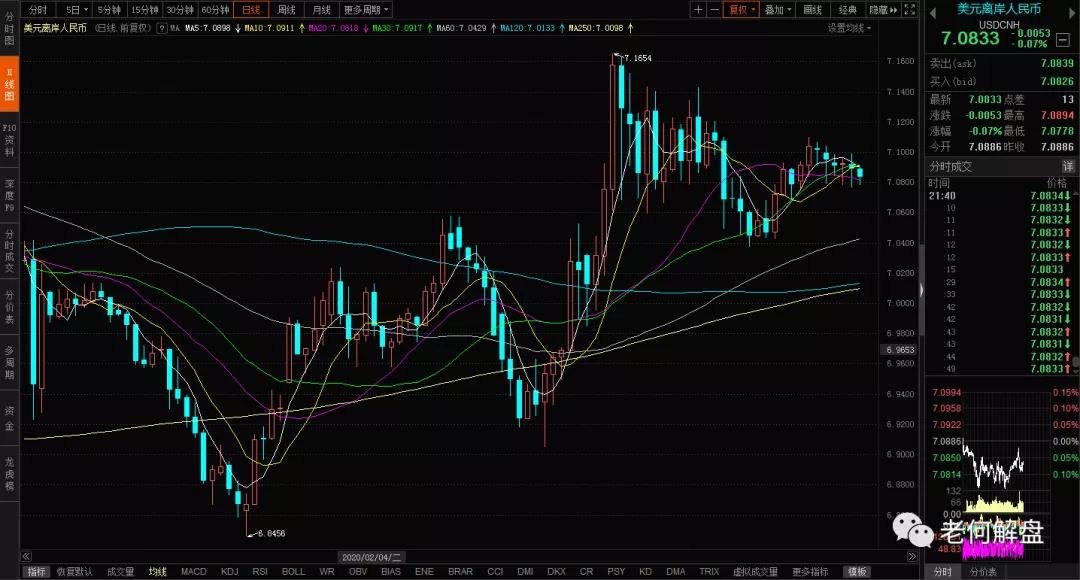Viewport: 1080px width, 580px height.
Task: Switch to 周线 weekly tab
Action: [x=287, y=10]
